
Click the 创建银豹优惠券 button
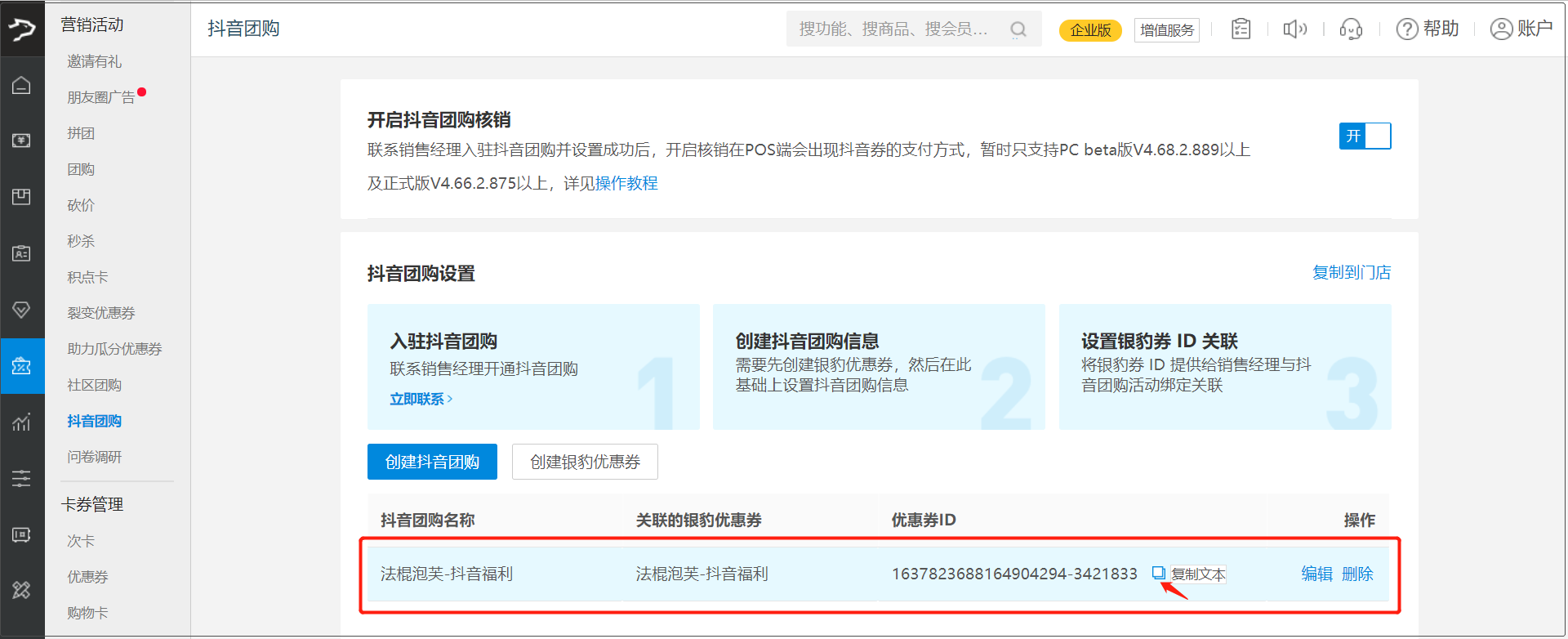pos(585,462)
